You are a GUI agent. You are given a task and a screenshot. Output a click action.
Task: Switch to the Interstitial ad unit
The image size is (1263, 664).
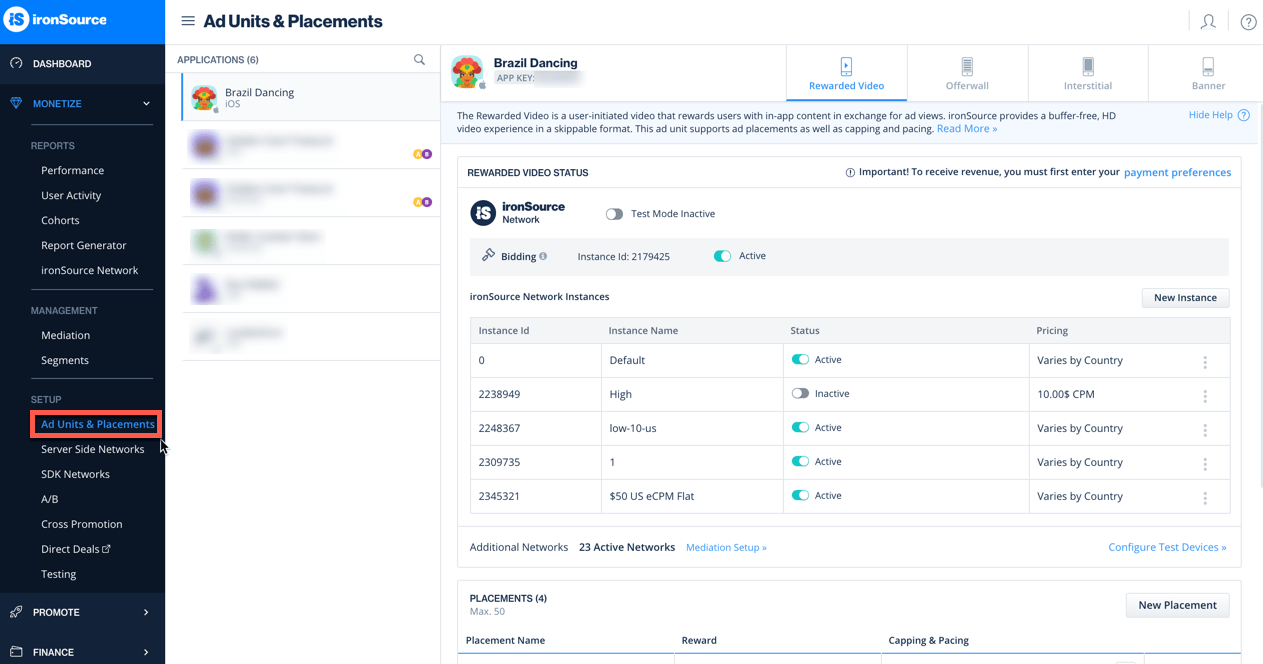1088,73
